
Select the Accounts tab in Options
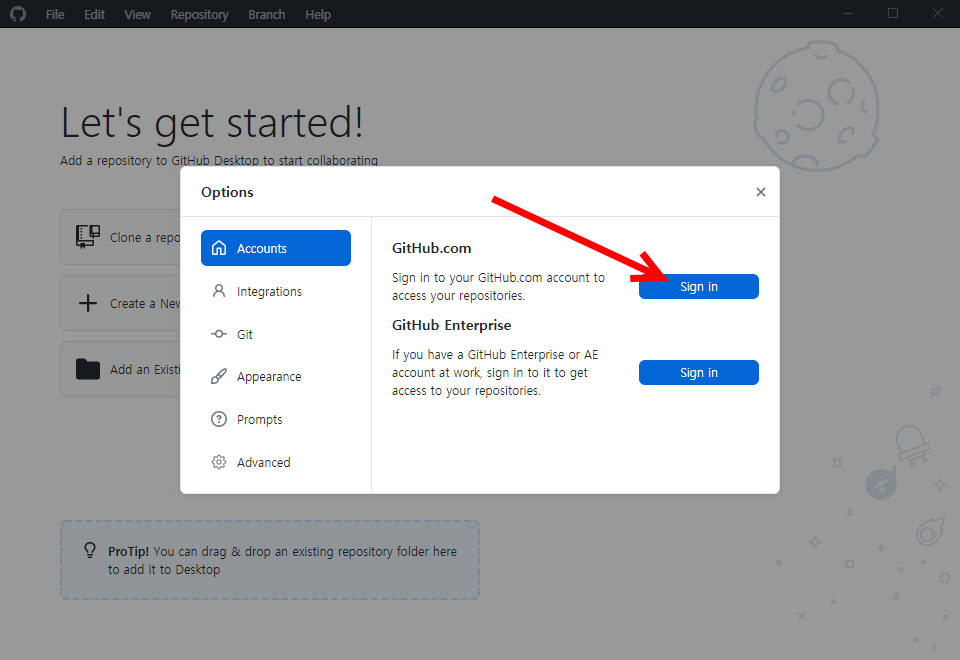276,248
